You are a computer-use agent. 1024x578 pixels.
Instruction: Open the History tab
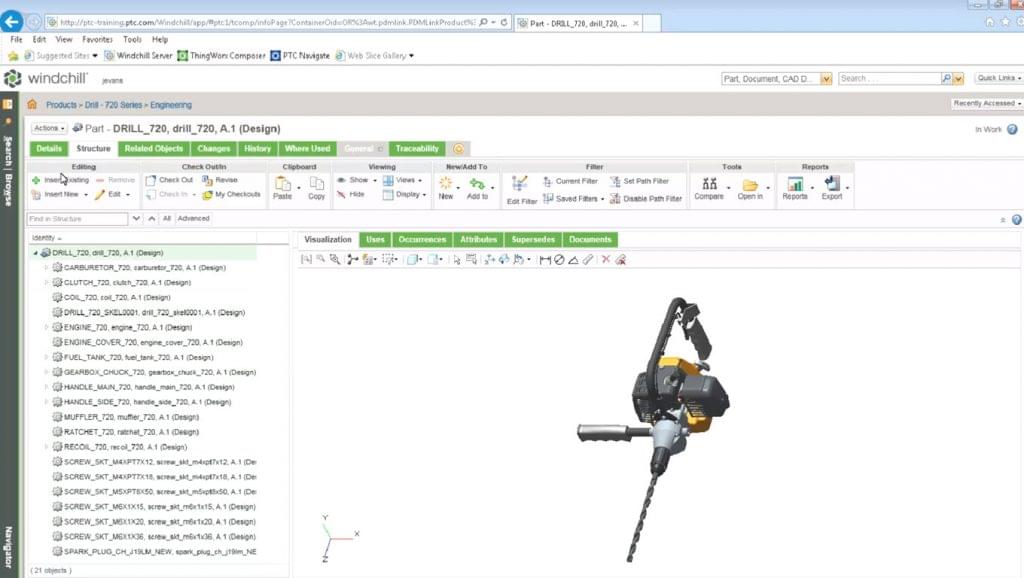[257, 149]
